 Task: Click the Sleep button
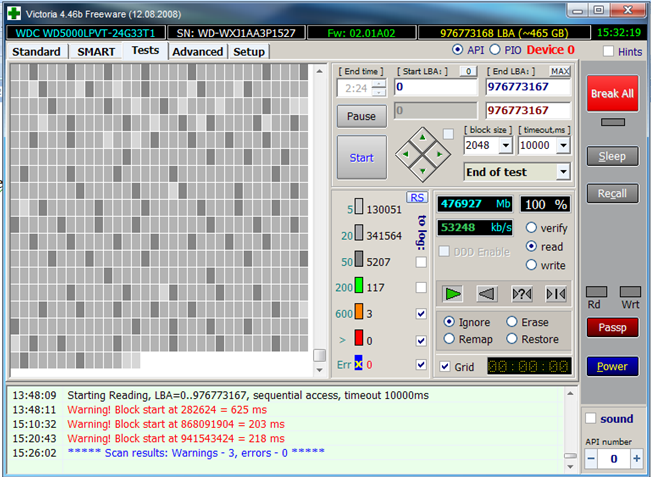pyautogui.click(x=612, y=156)
